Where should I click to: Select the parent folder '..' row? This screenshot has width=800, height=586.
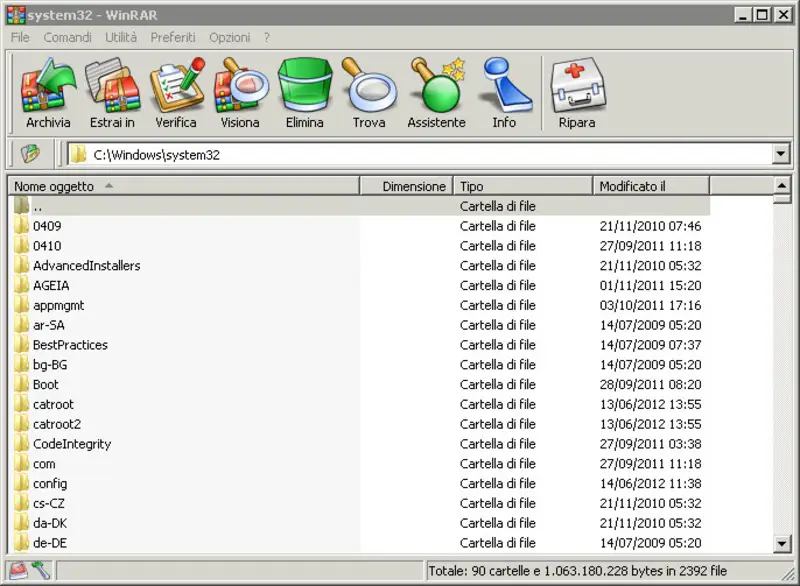click(x=359, y=206)
